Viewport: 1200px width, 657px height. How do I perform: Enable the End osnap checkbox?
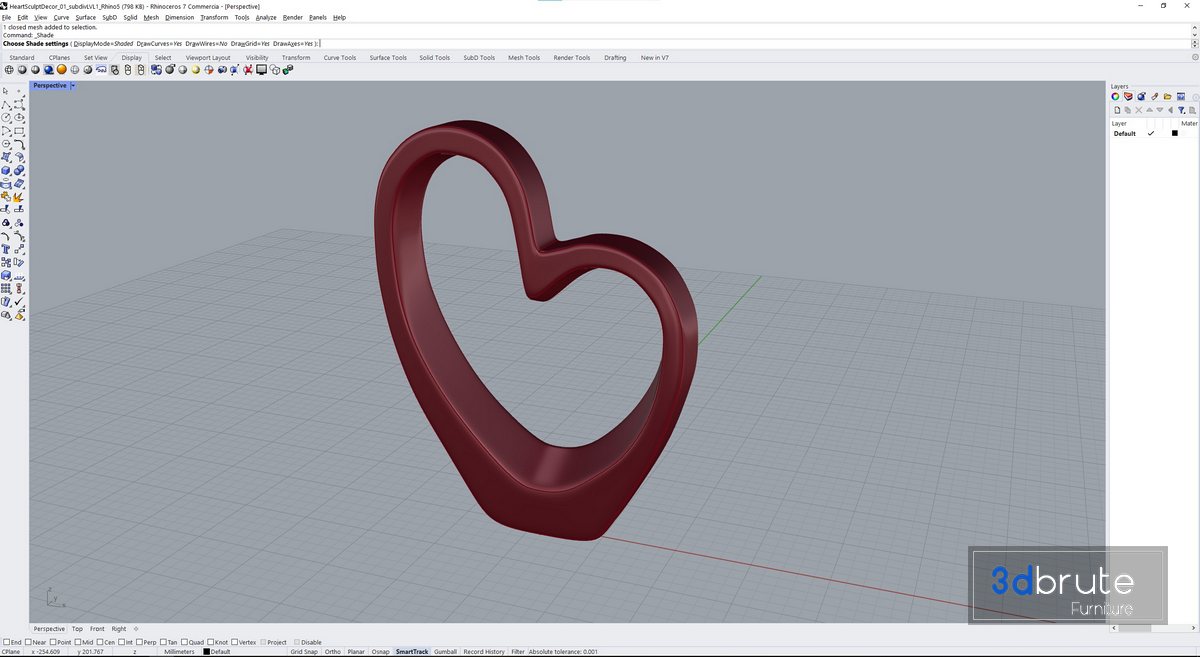pyautogui.click(x=7, y=642)
